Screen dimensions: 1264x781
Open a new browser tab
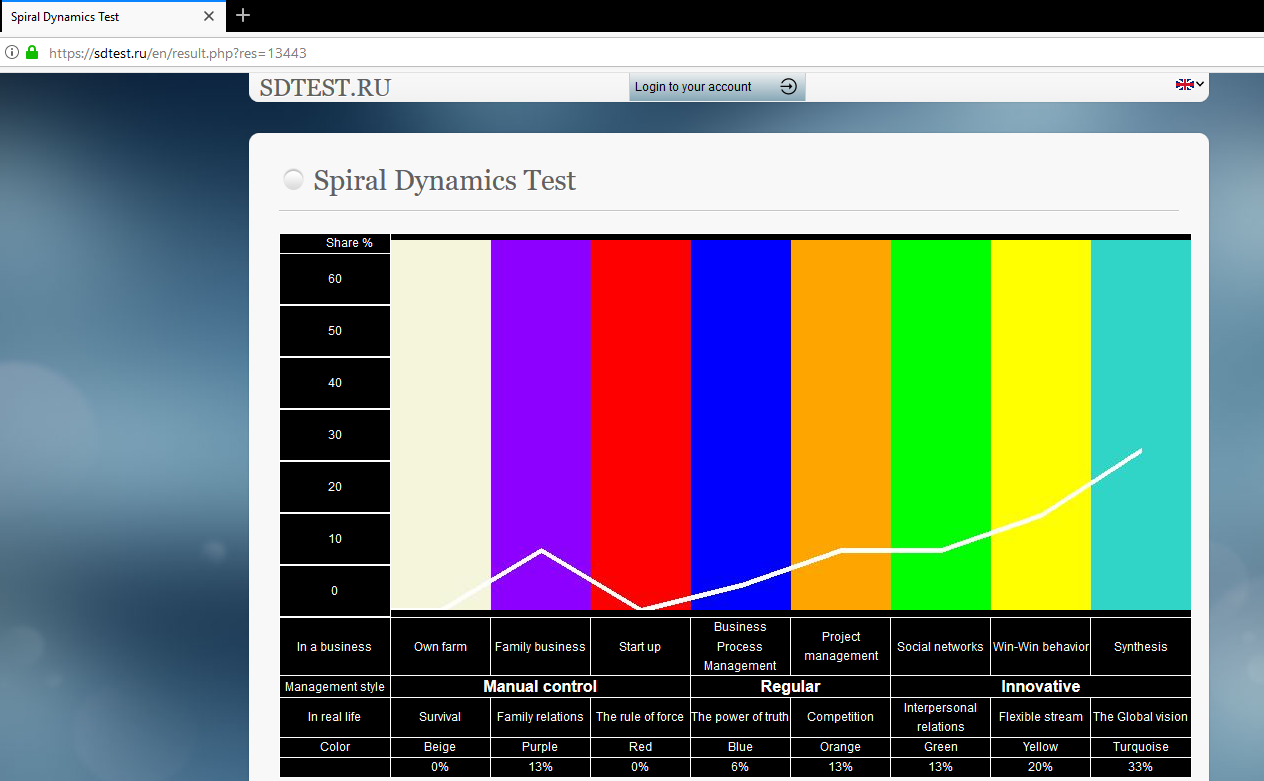(243, 16)
